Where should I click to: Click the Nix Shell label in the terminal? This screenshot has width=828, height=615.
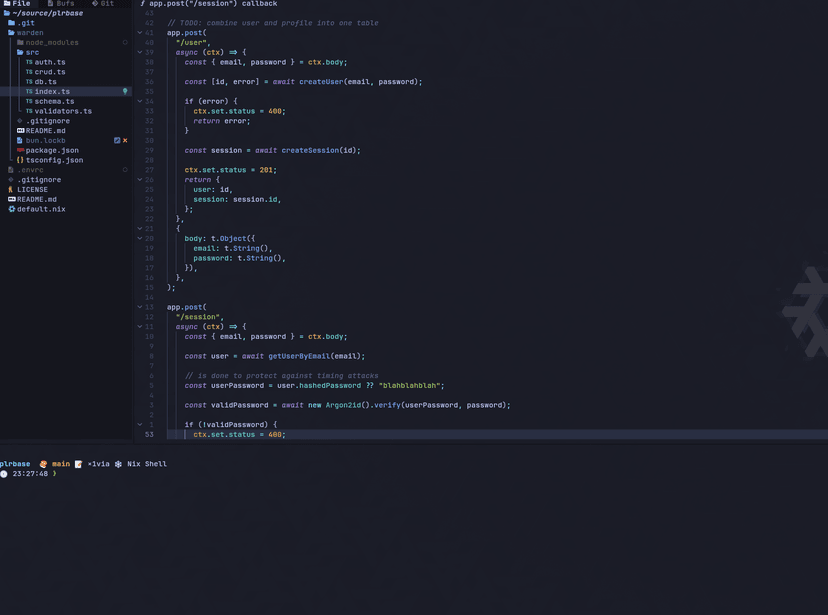click(x=147, y=464)
